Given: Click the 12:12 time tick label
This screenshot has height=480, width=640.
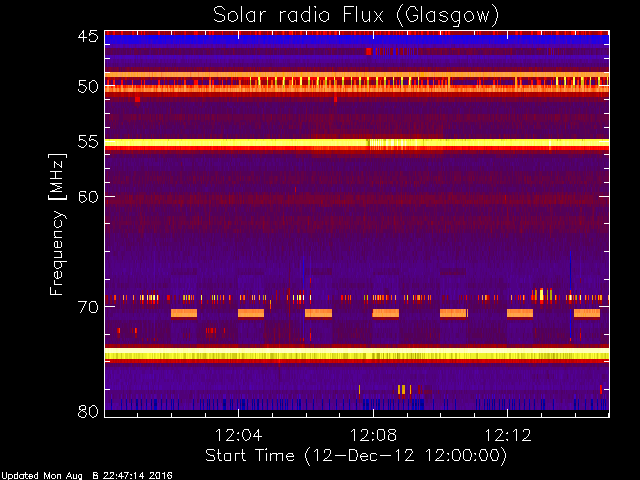Looking at the screenshot, I should tap(508, 435).
